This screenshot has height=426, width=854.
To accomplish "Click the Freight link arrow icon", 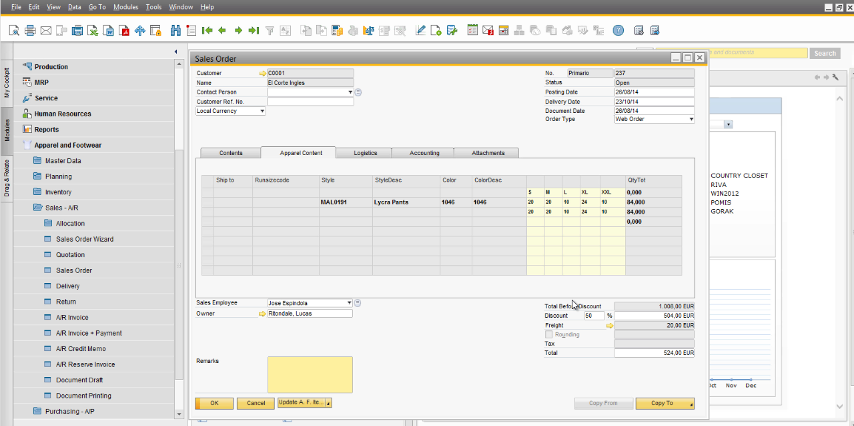I will pyautogui.click(x=607, y=325).
